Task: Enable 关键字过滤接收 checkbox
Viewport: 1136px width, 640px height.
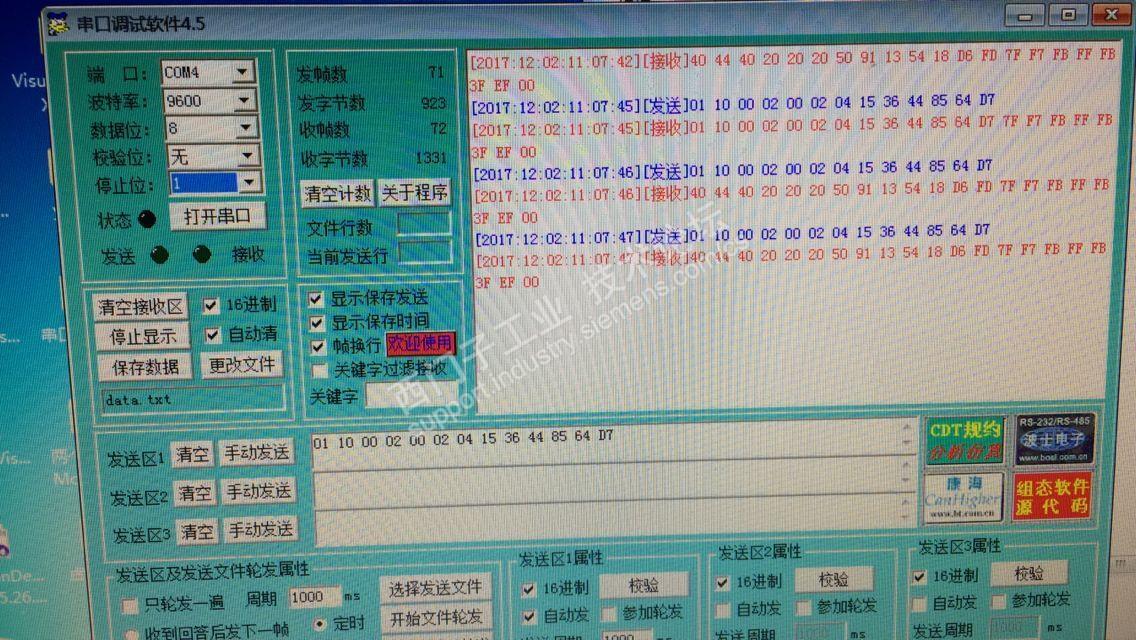Action: pyautogui.click(x=319, y=370)
